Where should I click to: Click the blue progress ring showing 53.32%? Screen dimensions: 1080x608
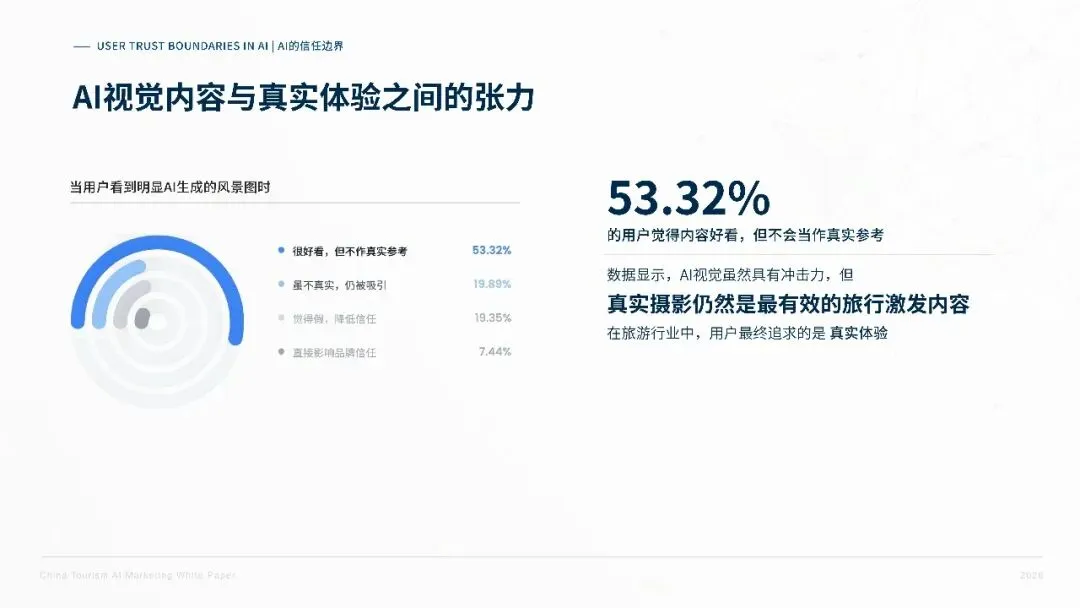click(x=157, y=240)
